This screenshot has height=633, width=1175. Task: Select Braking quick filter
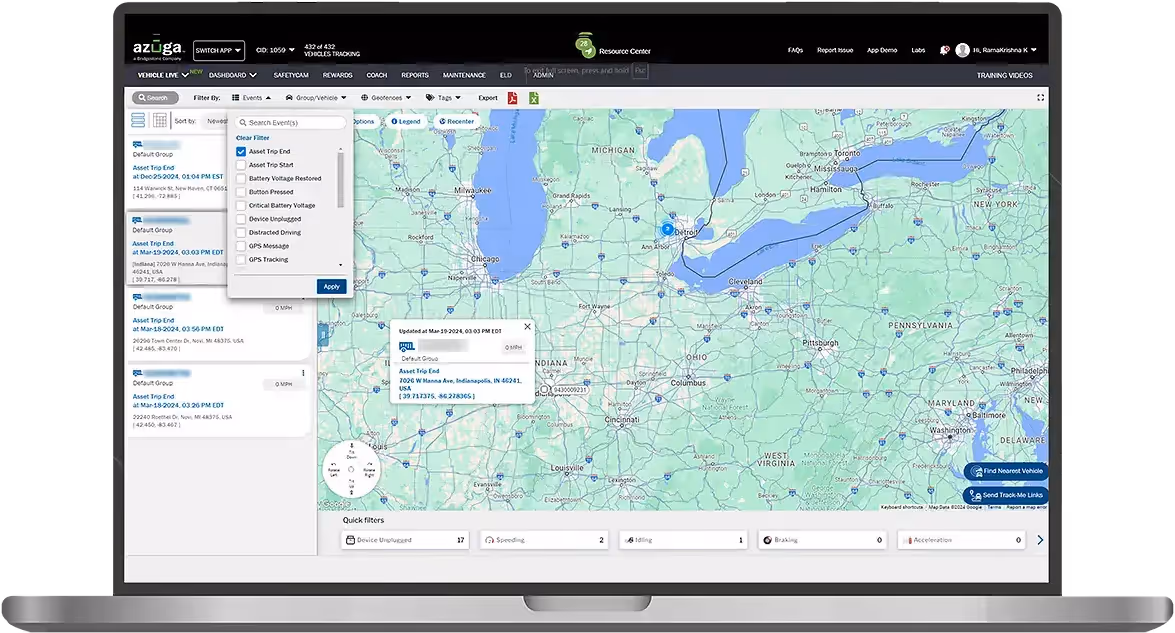pyautogui.click(x=823, y=539)
